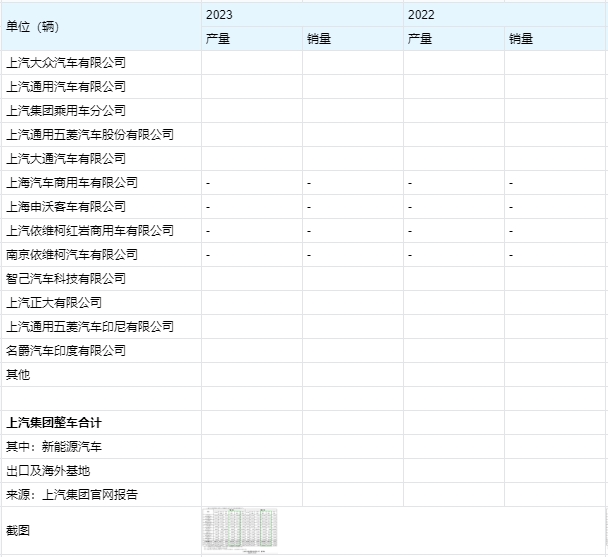The height and width of the screenshot is (557, 608).
Task: Click empty 2023 产量 cell for 上汽大众汽车有限公司
Action: tap(252, 63)
